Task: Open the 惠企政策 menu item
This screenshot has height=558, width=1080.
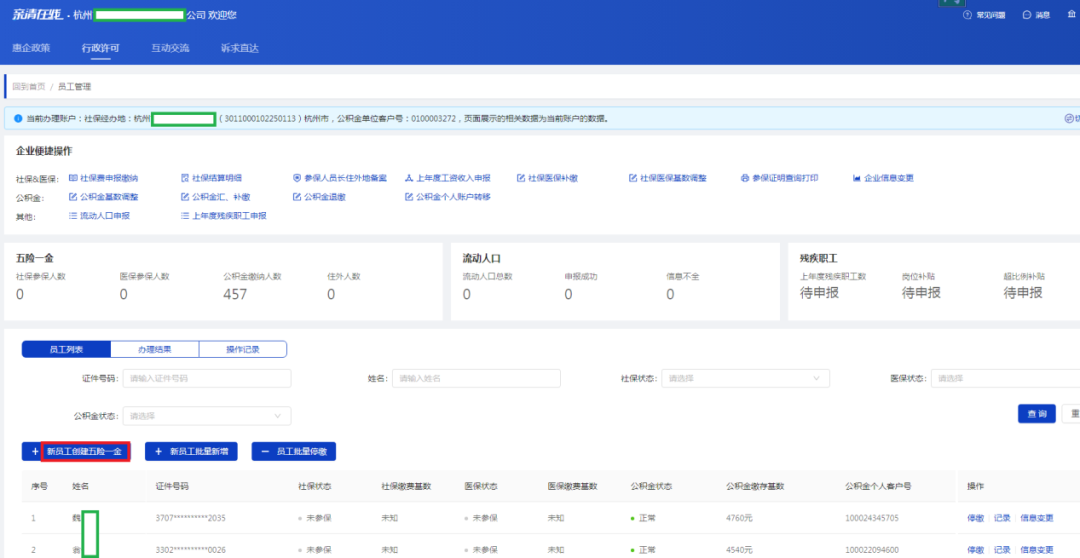Action: (x=31, y=48)
